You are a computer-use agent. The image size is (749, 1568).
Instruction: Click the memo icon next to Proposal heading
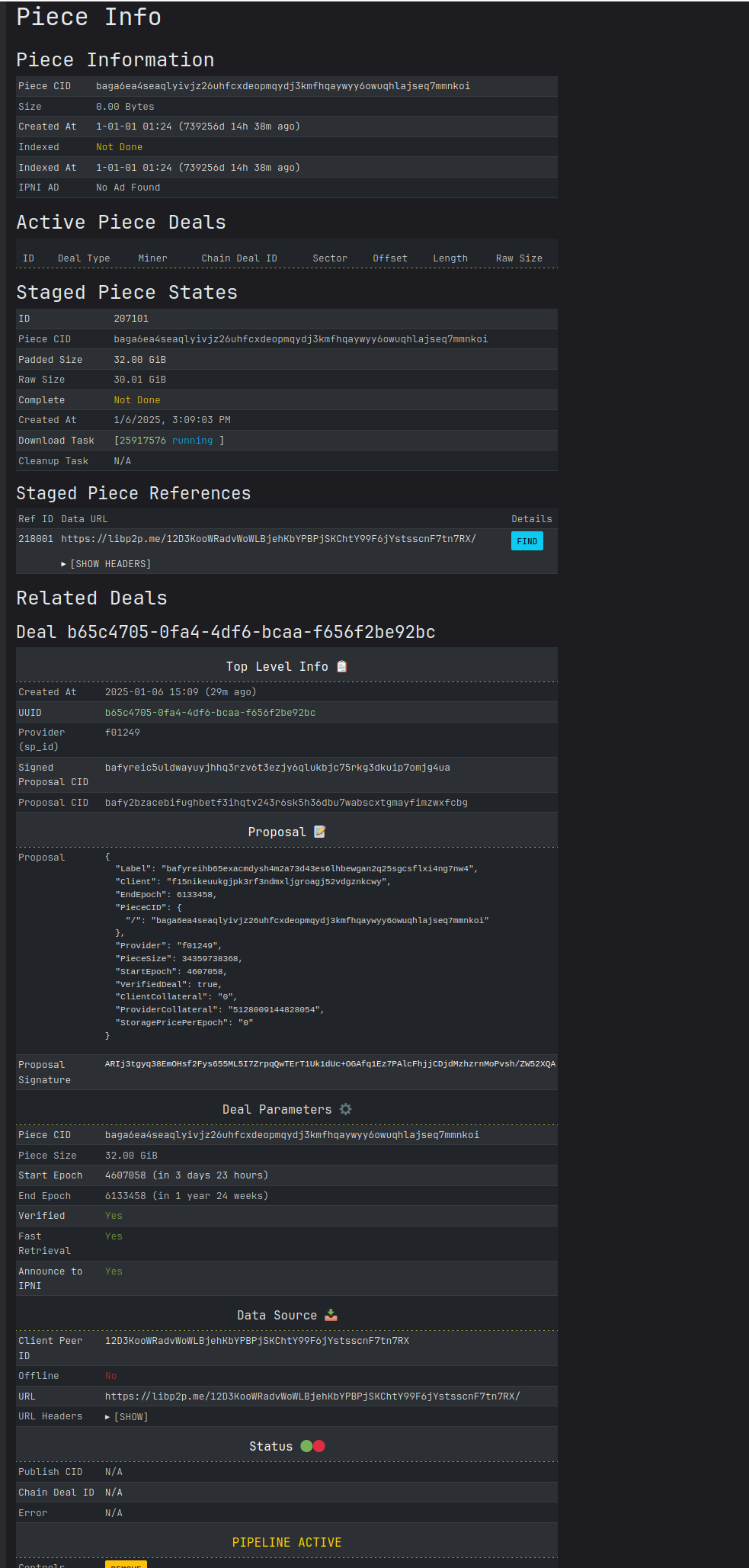(x=320, y=832)
